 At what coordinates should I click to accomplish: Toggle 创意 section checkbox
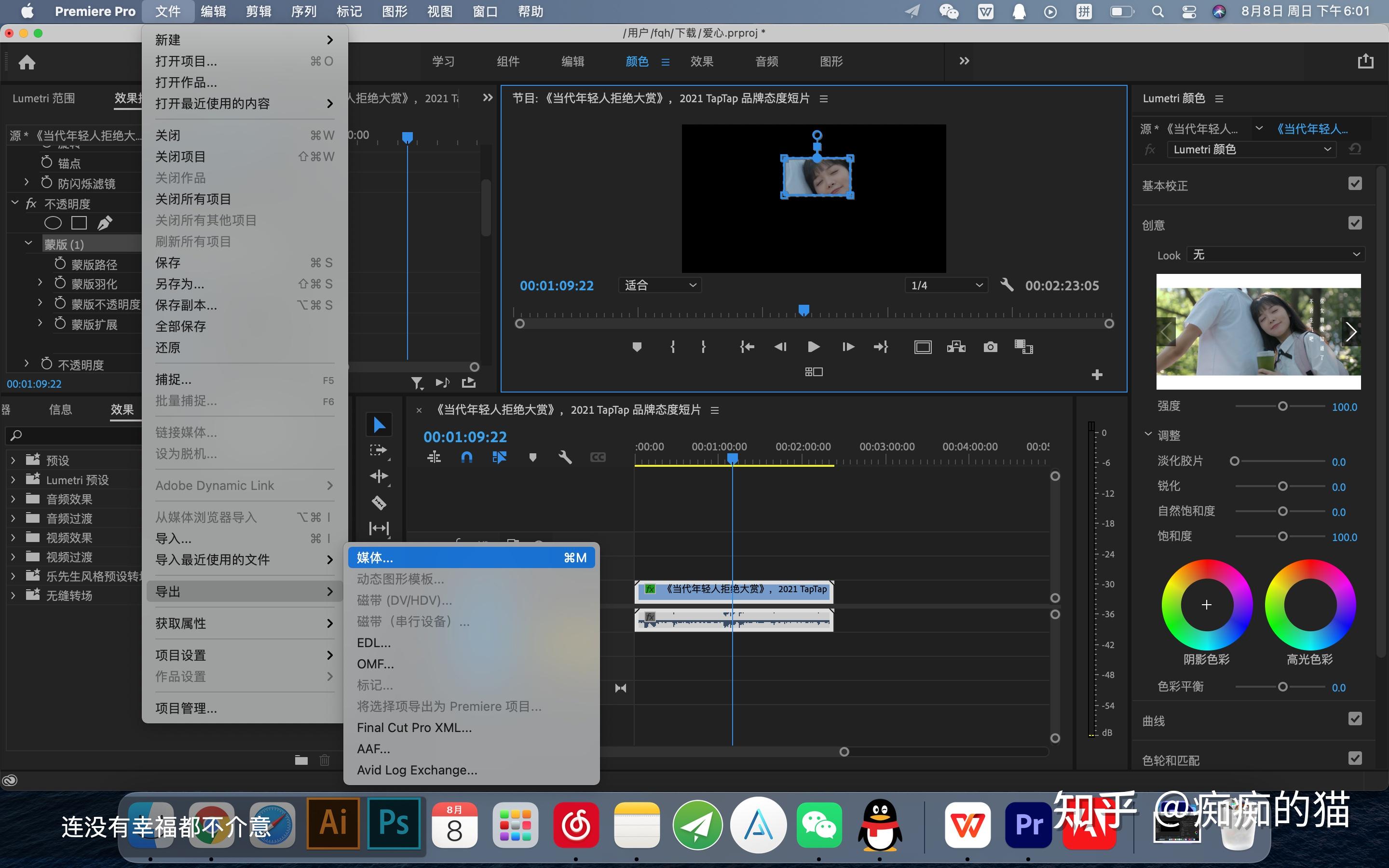[x=1355, y=223]
